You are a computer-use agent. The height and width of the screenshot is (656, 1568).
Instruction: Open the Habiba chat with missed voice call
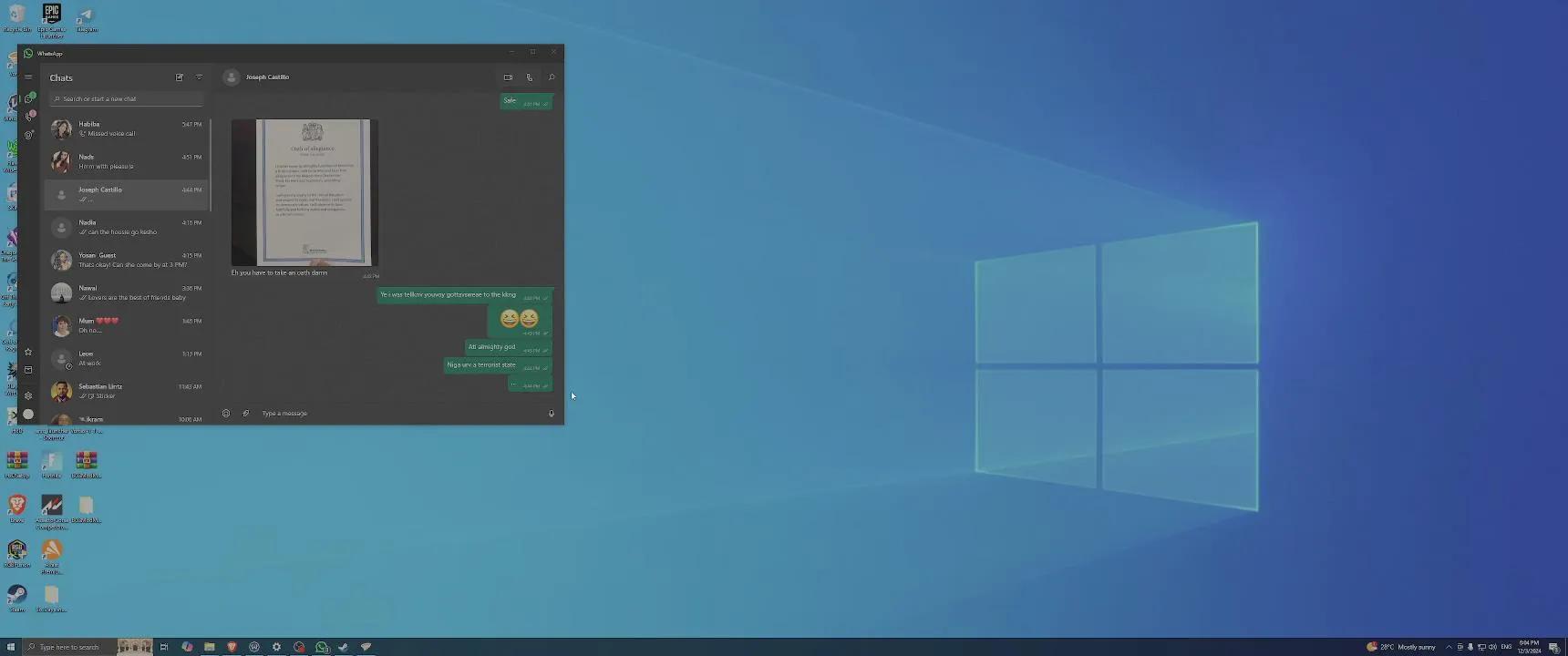pyautogui.click(x=127, y=128)
